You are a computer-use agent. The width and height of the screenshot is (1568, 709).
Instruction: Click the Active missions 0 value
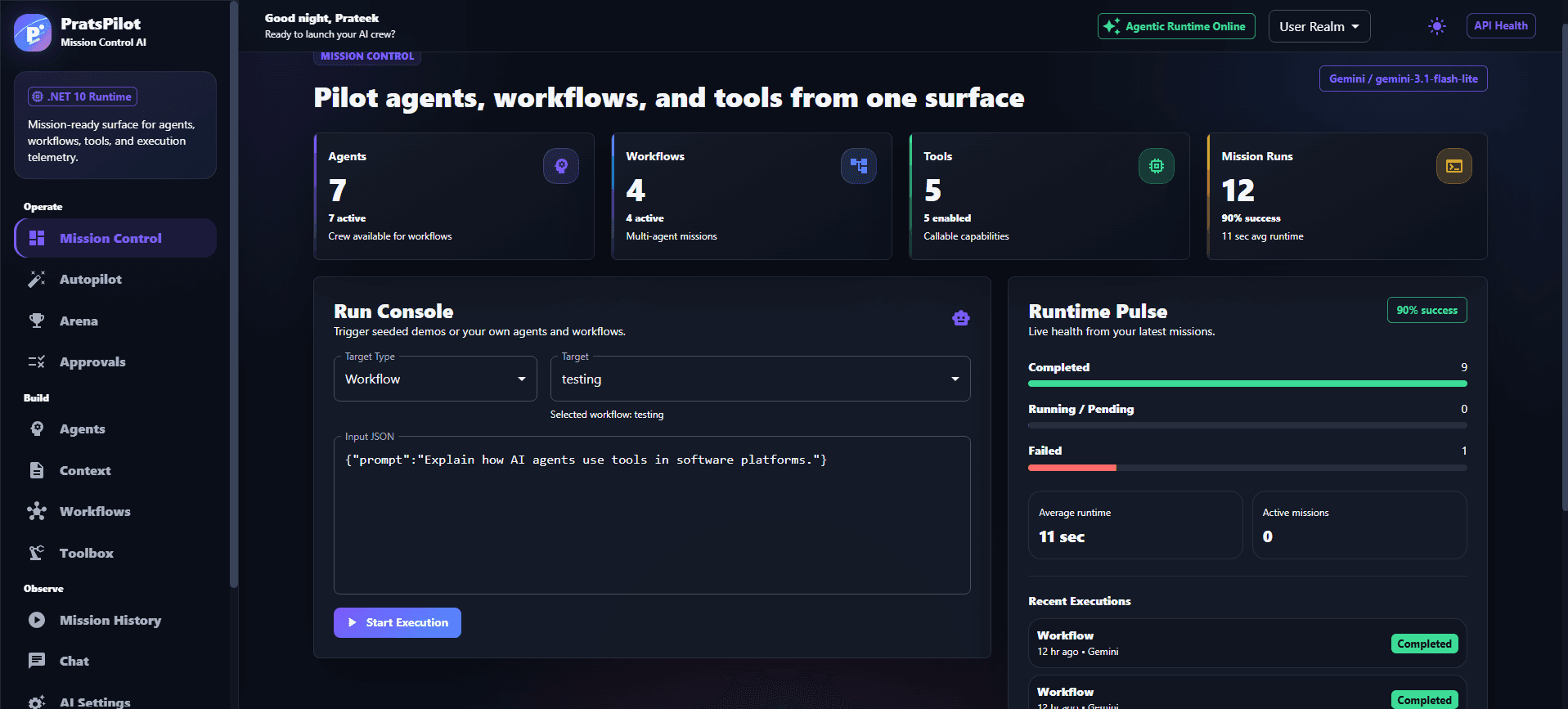(x=1267, y=536)
